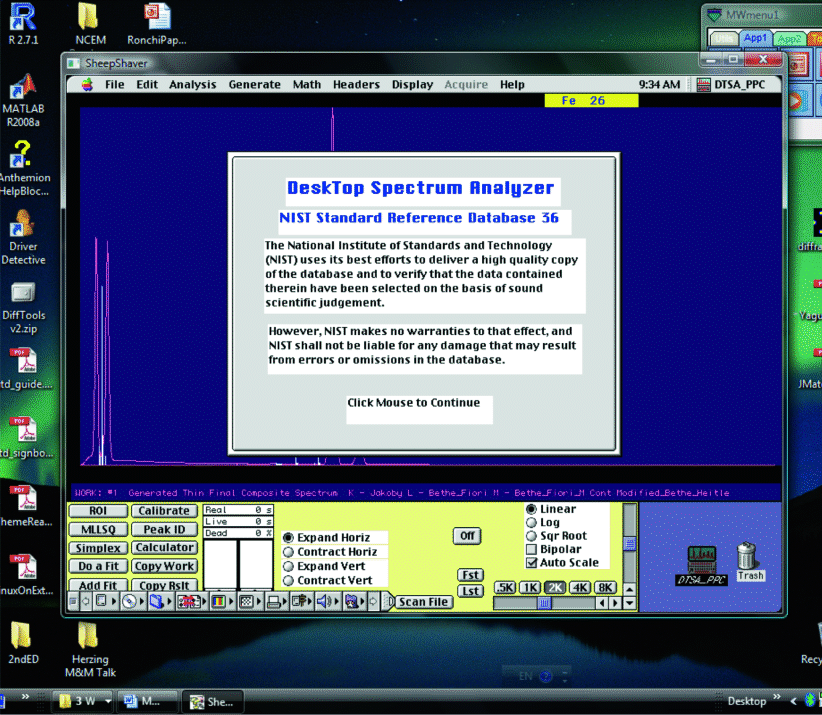Select the MATLAB R2008a desktop shortcut
Screen dimensions: 822x715
point(23,101)
